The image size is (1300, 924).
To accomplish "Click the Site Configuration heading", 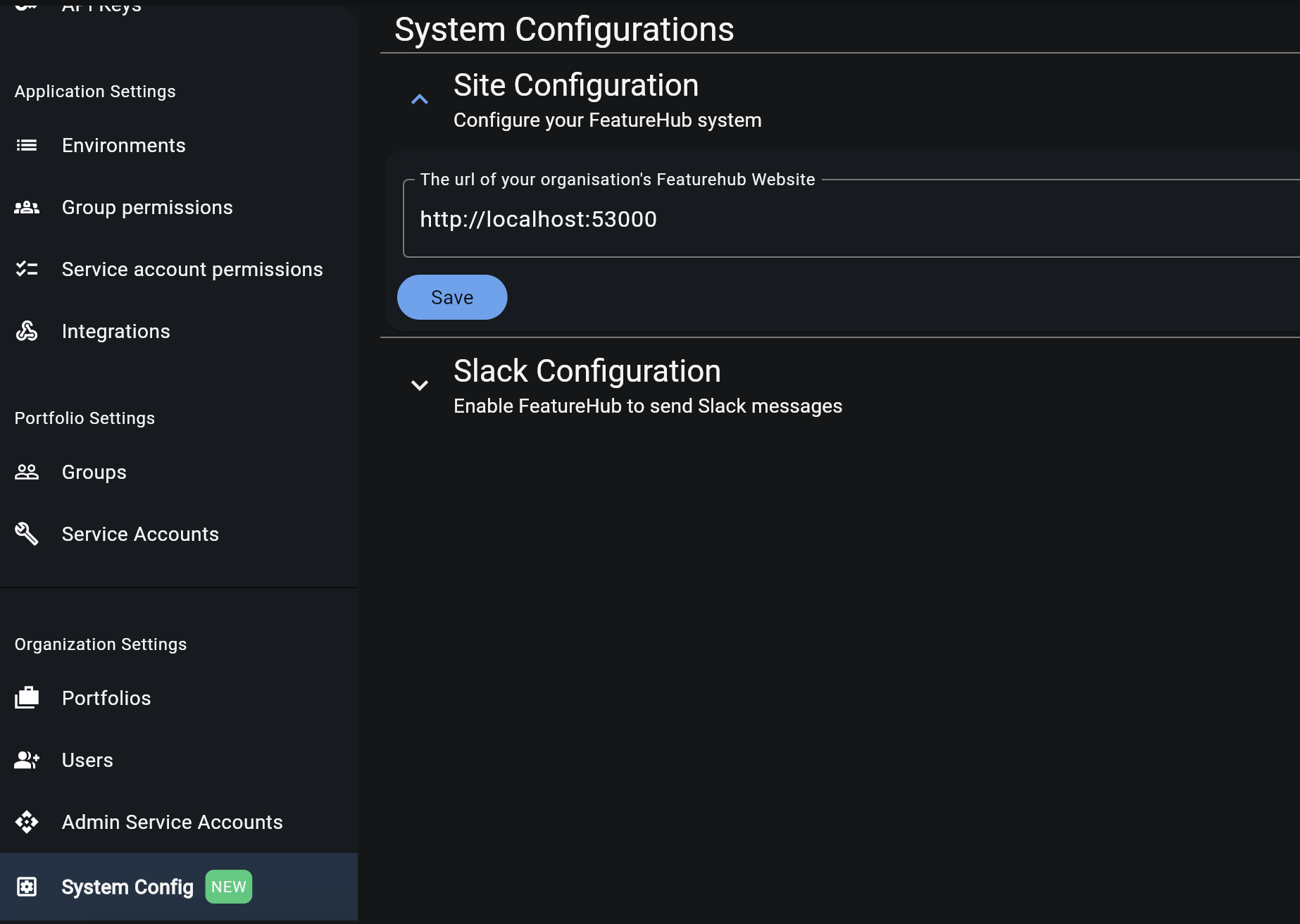I will pyautogui.click(x=575, y=85).
